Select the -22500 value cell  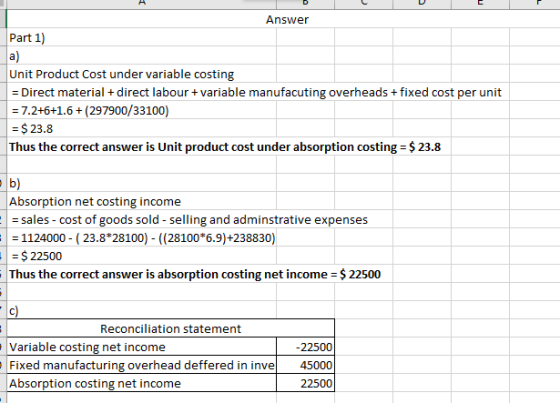pos(305,347)
